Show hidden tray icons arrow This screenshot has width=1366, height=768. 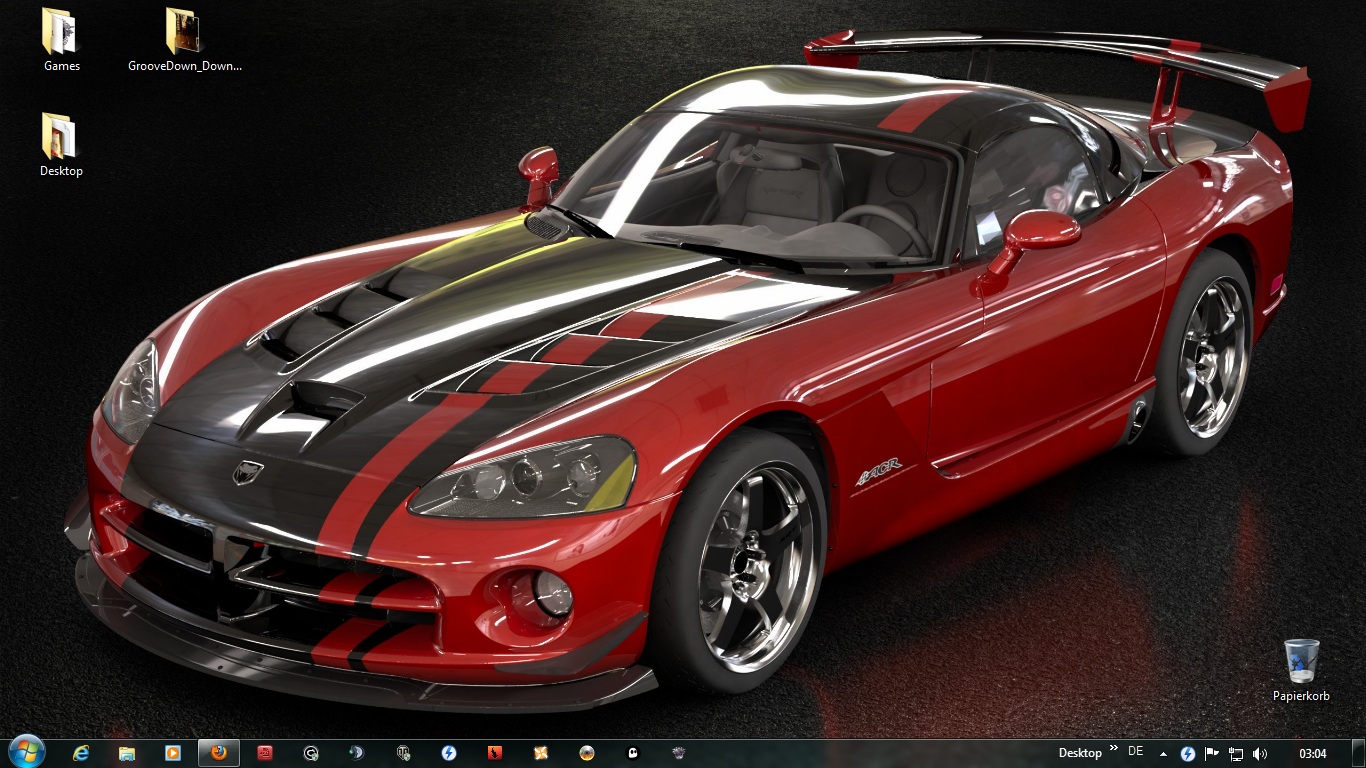click(1163, 754)
